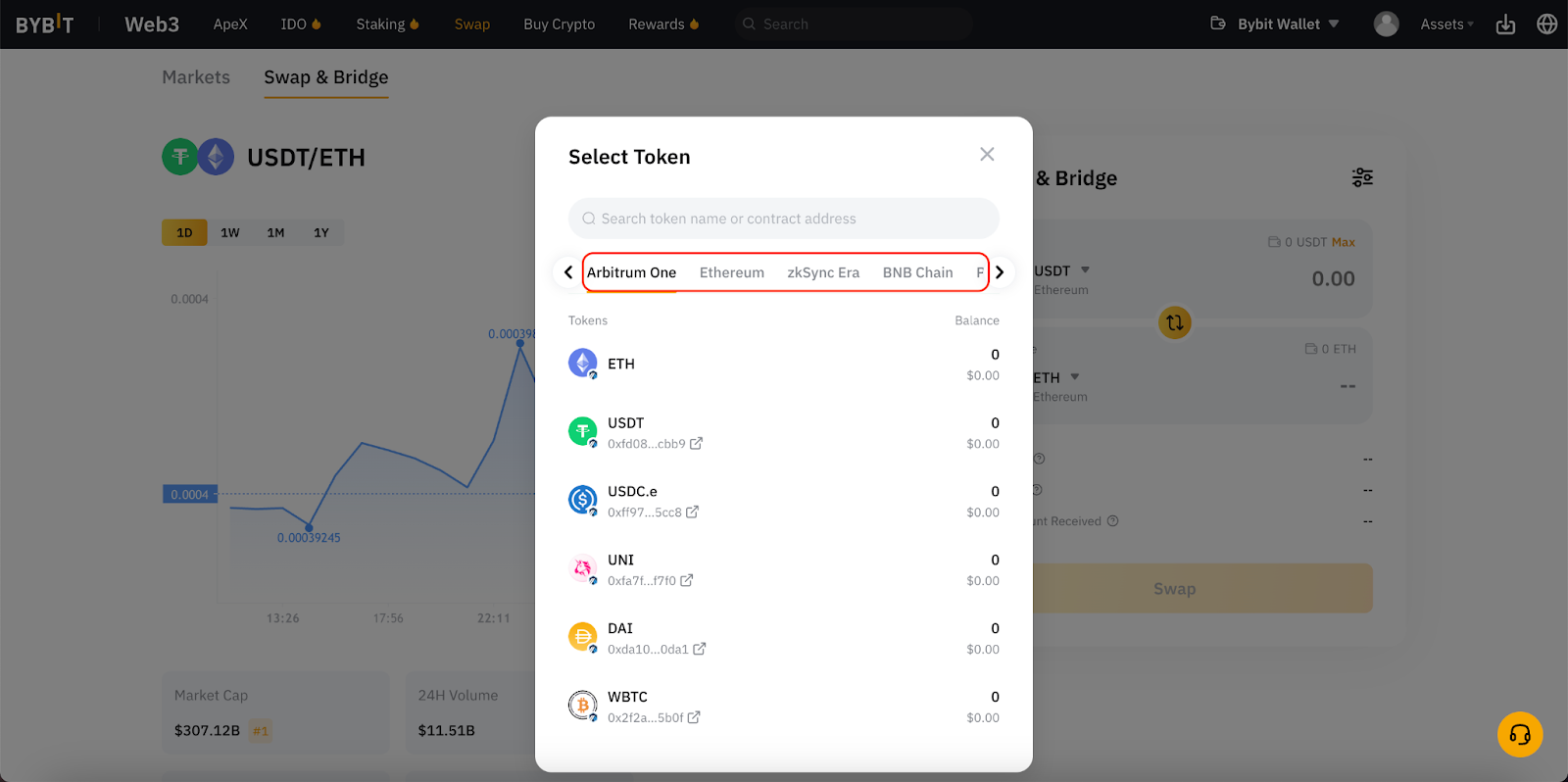1568x782 pixels.
Task: Select 1D chart range
Action: click(184, 232)
